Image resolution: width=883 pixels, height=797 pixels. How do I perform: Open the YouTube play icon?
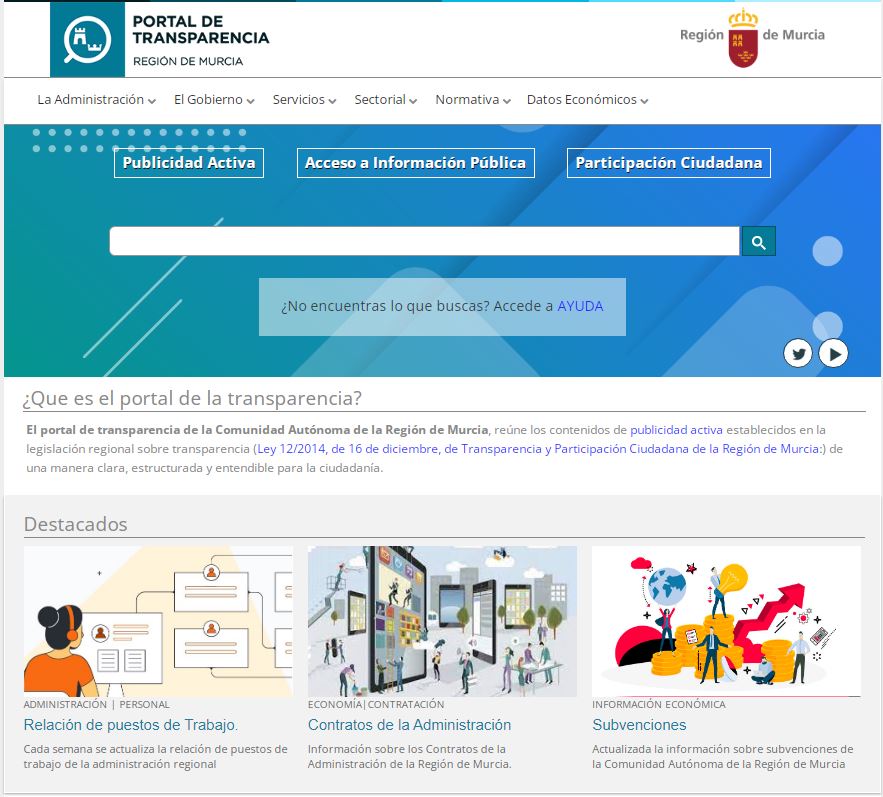pos(833,353)
